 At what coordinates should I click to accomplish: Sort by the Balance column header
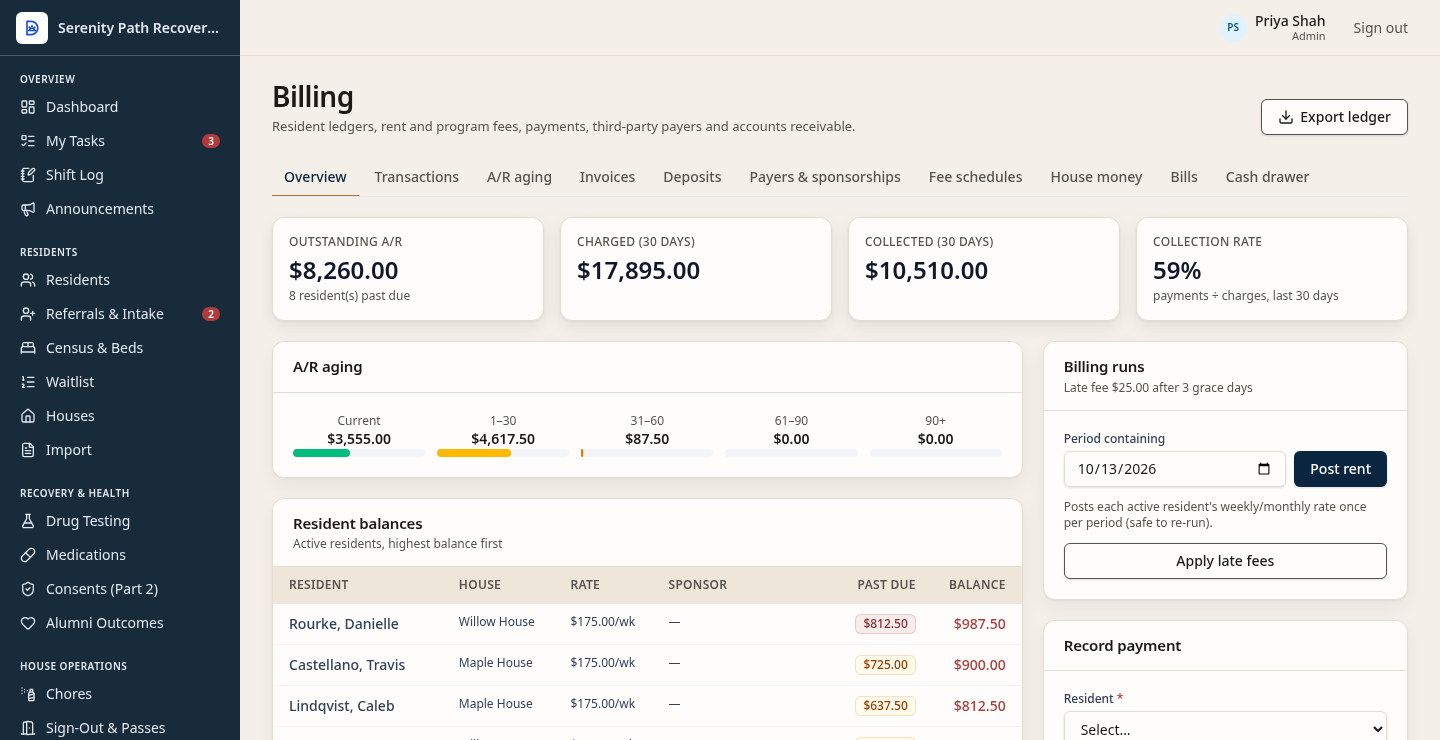tap(977, 585)
